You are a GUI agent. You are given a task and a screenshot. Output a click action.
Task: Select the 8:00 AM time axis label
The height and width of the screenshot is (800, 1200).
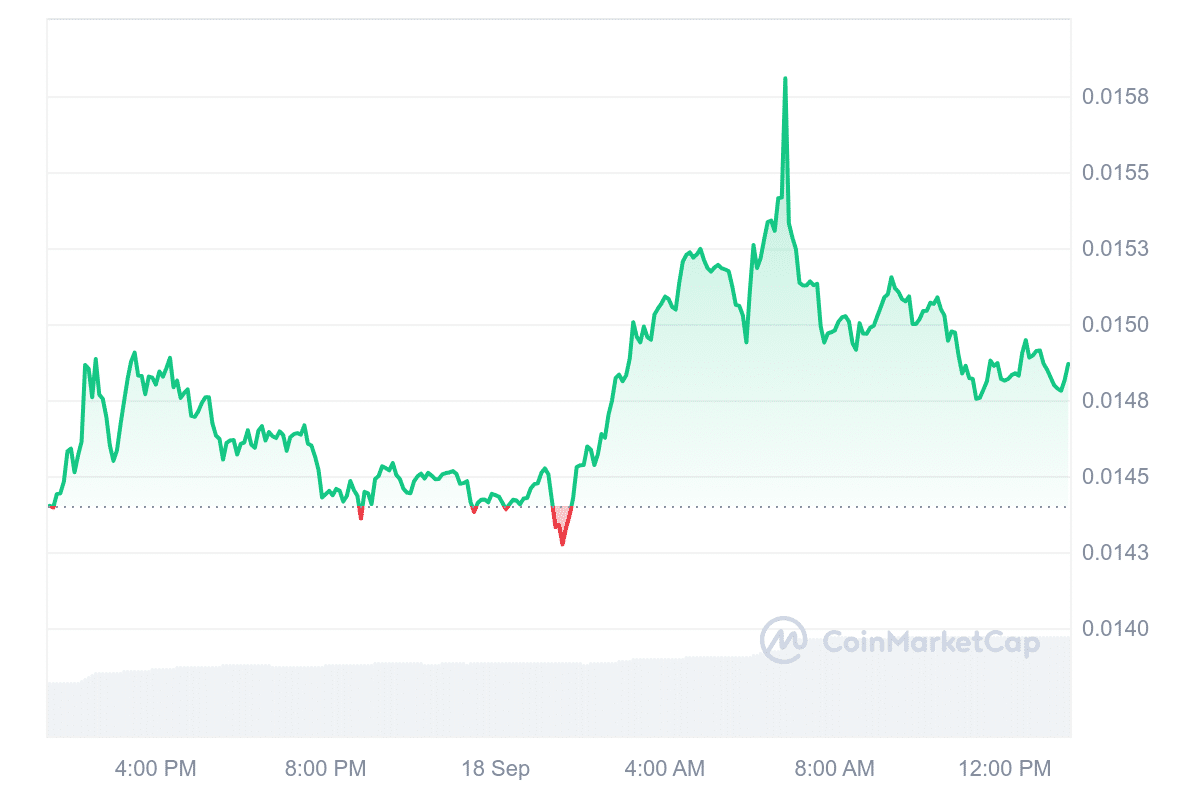tap(834, 769)
